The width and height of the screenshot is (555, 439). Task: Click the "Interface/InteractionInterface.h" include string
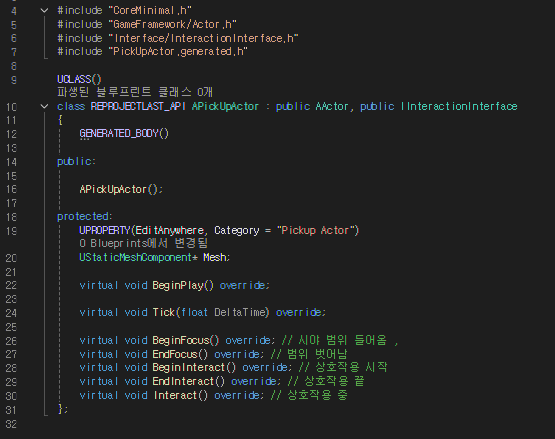point(204,38)
